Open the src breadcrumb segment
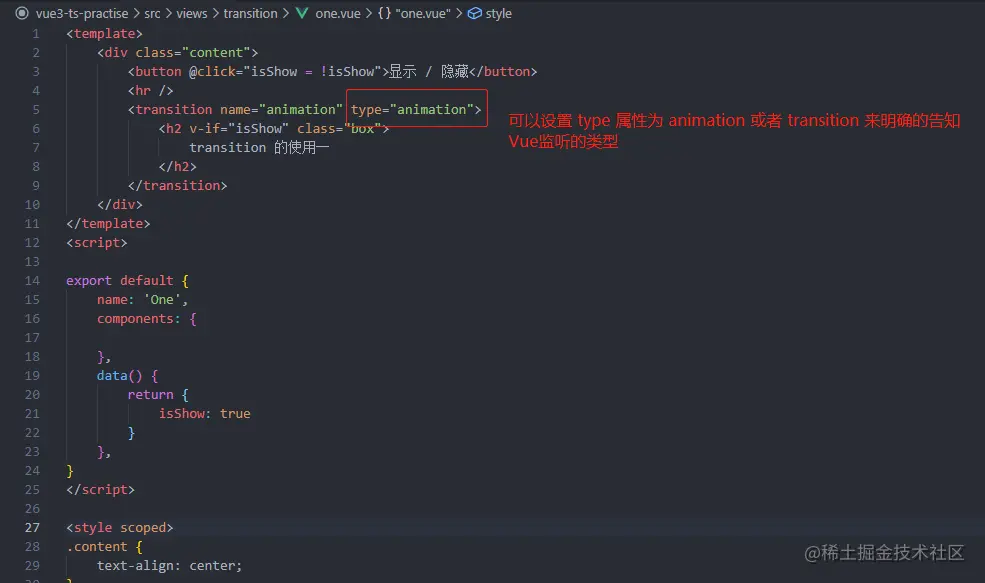This screenshot has width=985, height=583. [152, 13]
